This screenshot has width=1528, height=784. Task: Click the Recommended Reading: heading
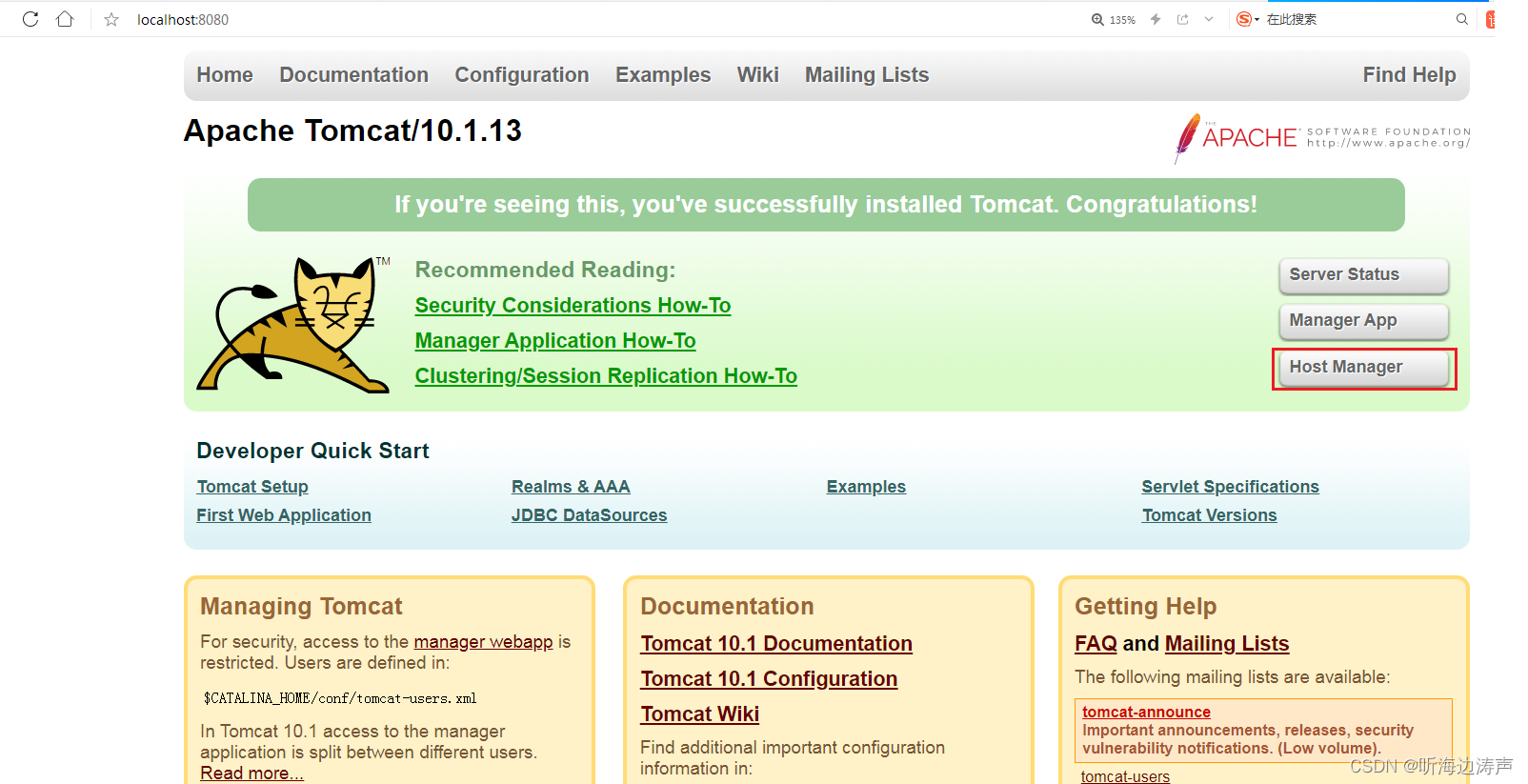click(545, 270)
